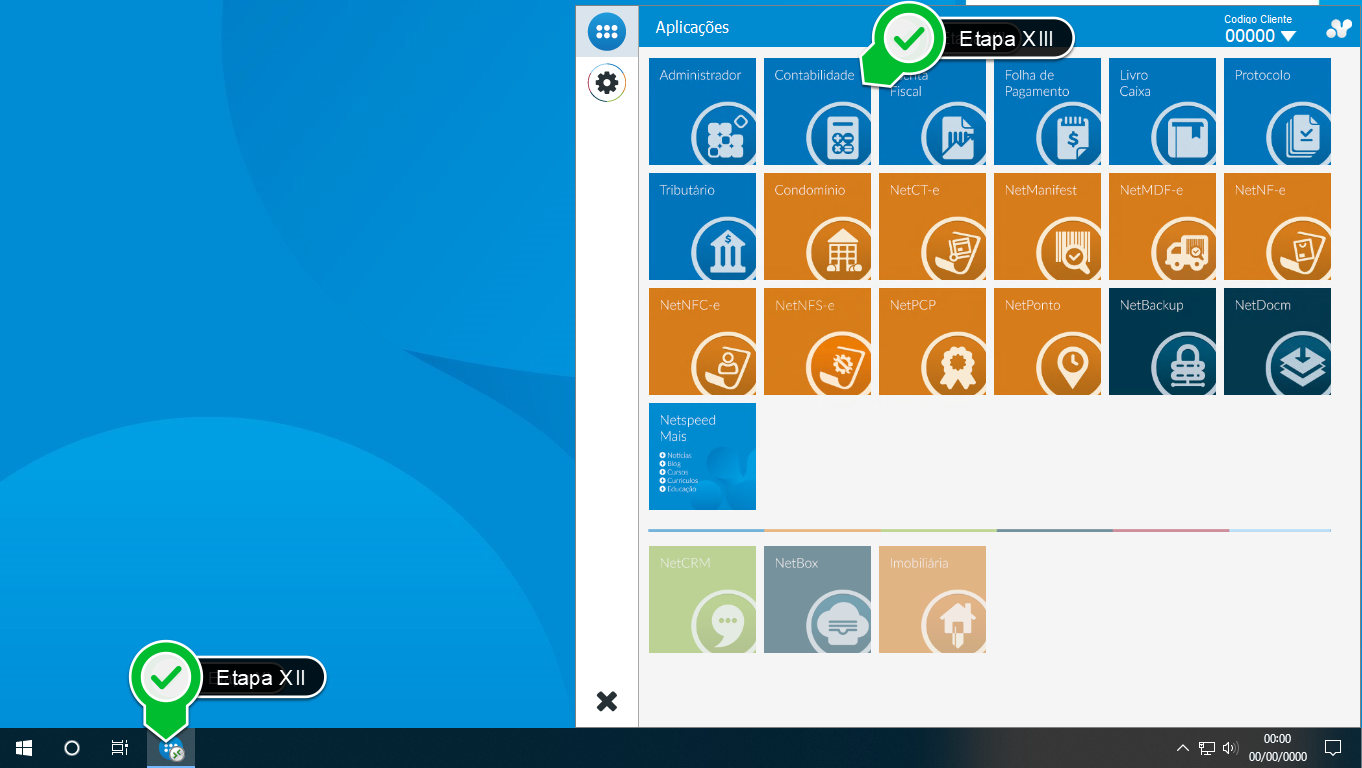Show hidden system tray icons
This screenshot has height=768, width=1362.
[x=1183, y=748]
